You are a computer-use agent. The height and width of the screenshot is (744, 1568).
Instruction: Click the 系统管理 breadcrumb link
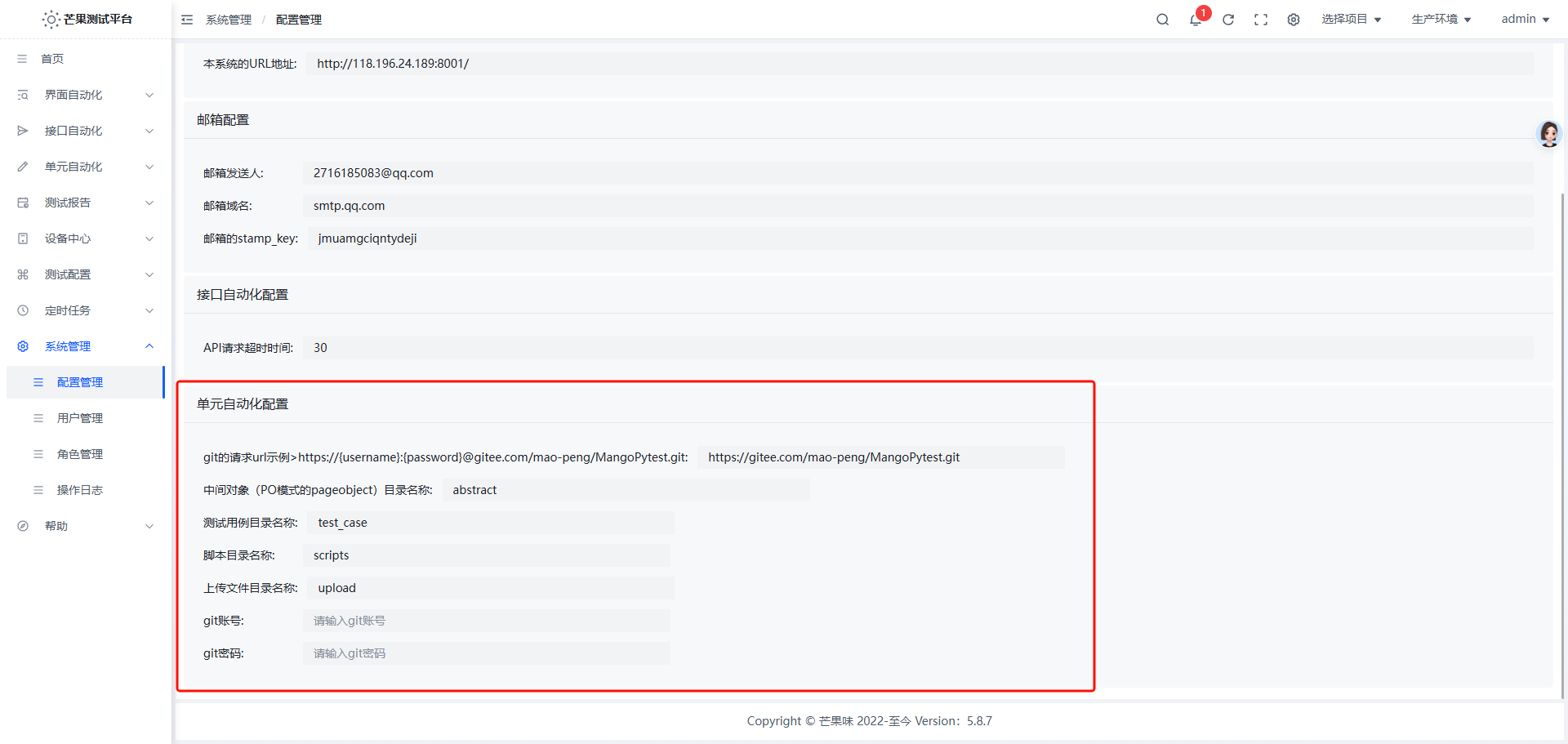229,20
